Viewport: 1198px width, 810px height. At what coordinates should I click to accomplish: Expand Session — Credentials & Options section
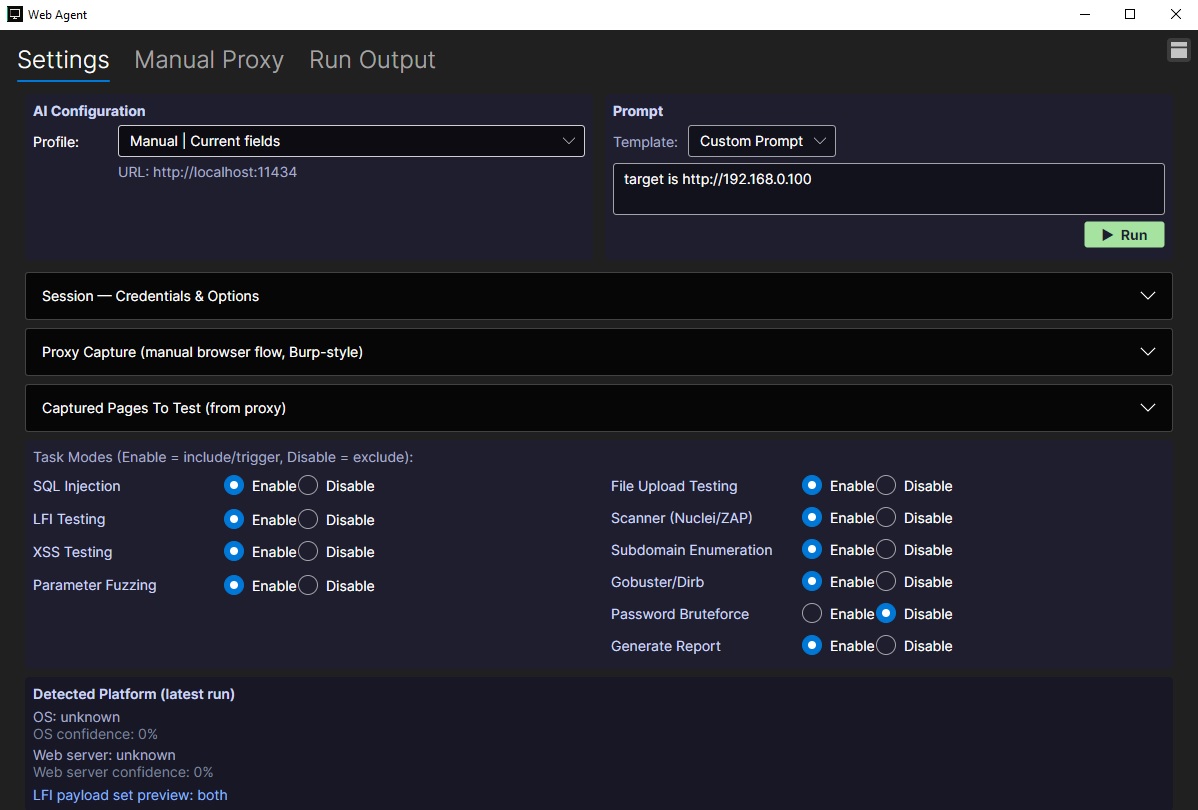599,296
